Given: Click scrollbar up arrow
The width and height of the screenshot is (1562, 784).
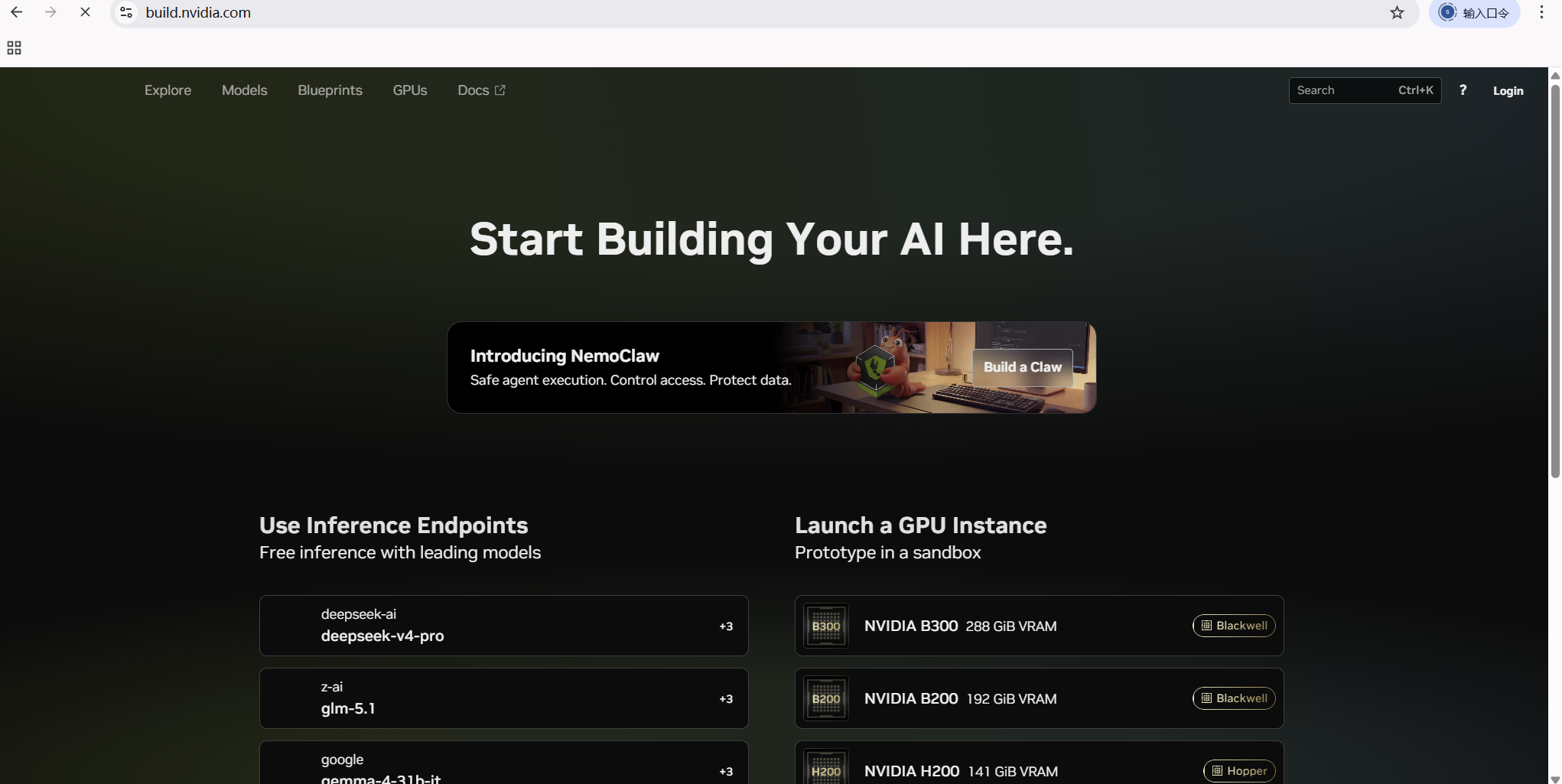Looking at the screenshot, I should click(x=1555, y=75).
